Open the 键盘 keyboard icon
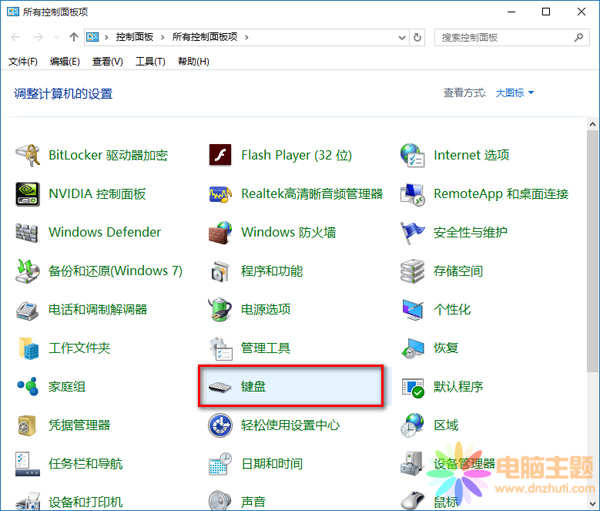The width and height of the screenshot is (600, 511). (x=220, y=386)
